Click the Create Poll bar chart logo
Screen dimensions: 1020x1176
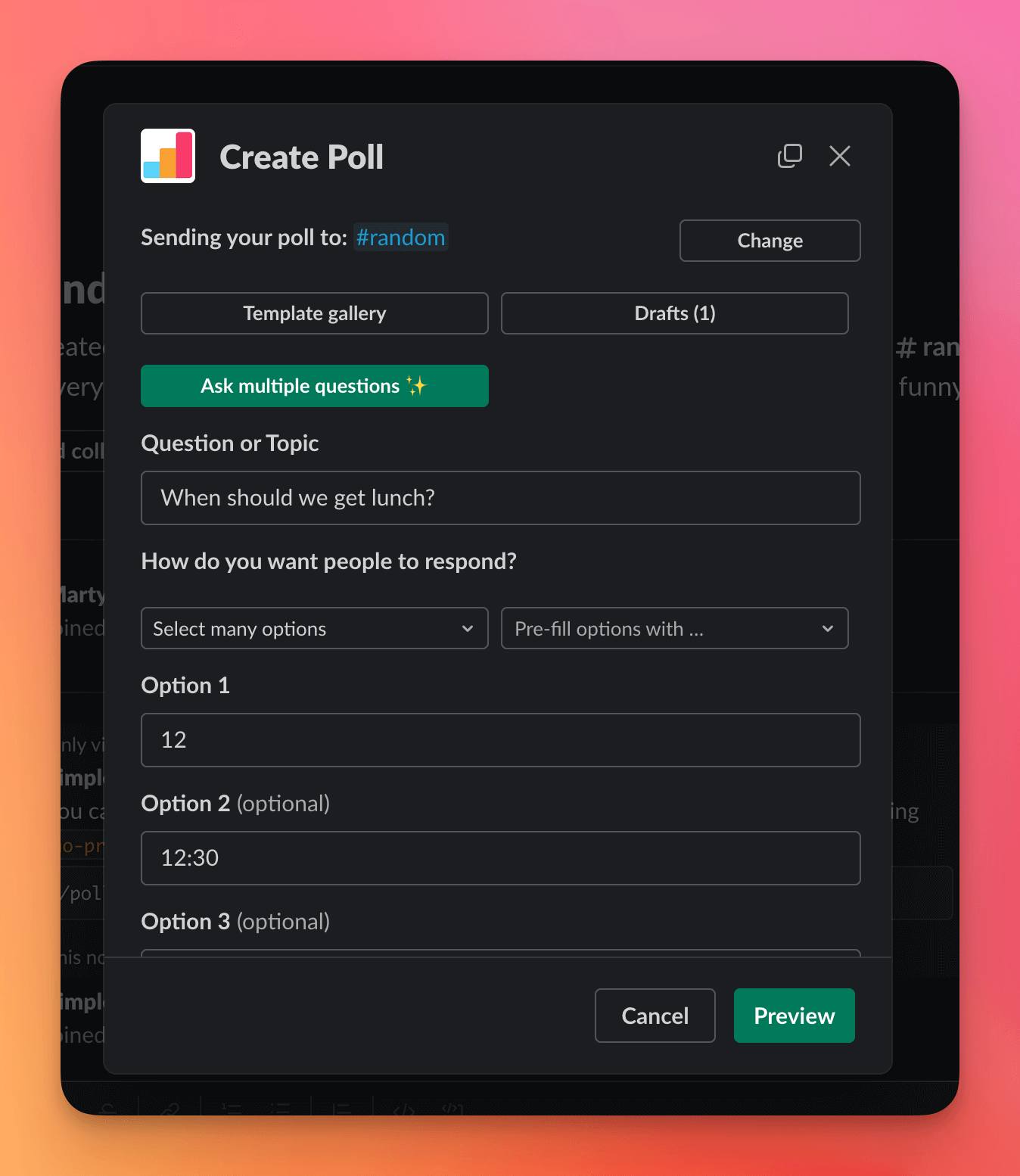[167, 156]
